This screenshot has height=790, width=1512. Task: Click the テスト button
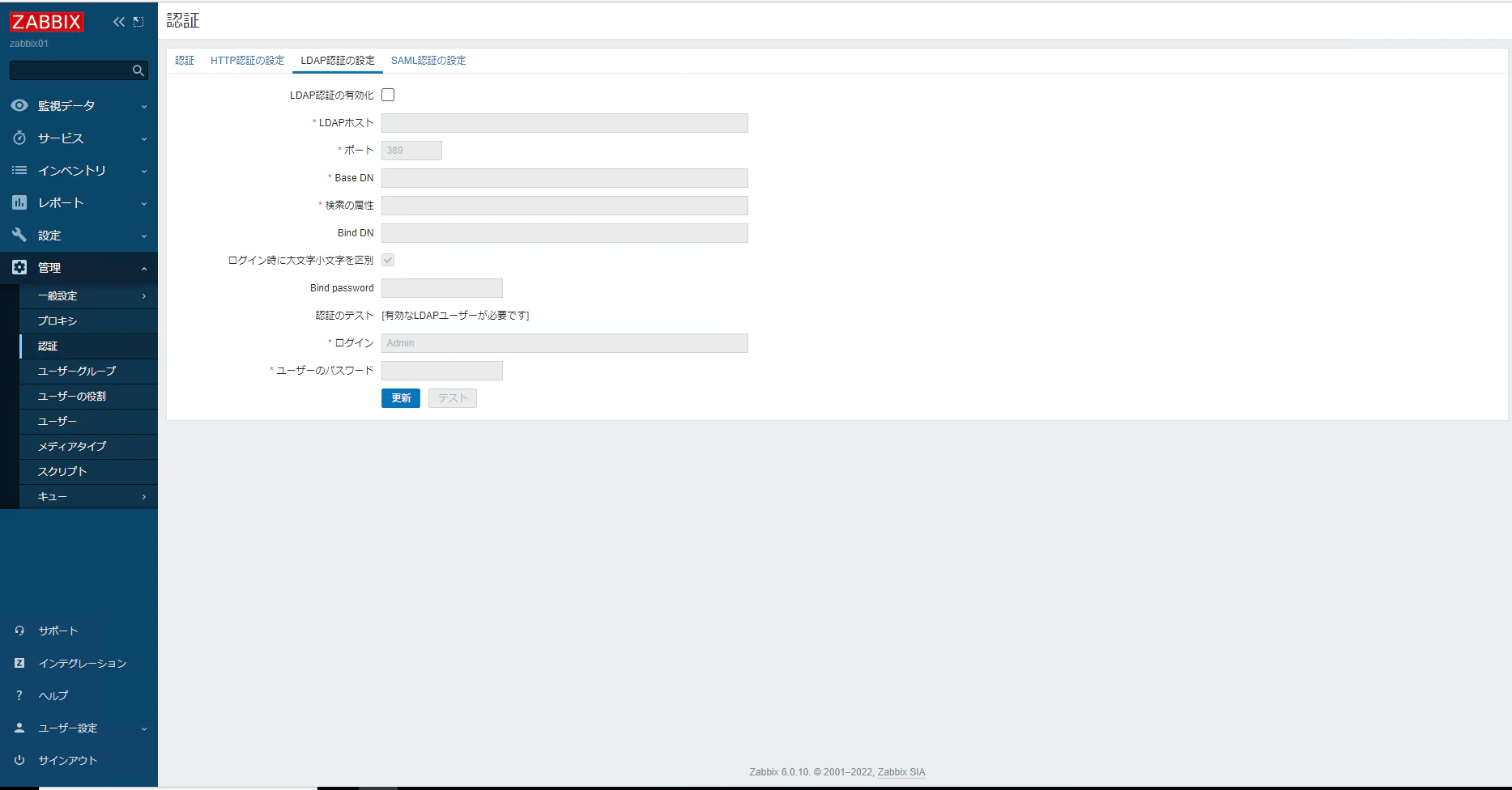(x=453, y=398)
